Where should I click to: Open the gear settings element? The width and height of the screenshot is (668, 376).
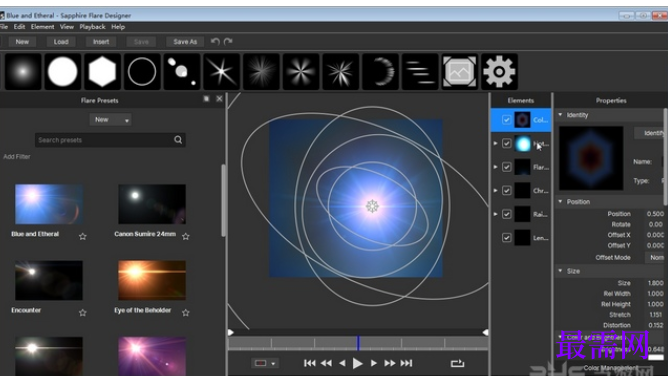tap(499, 72)
